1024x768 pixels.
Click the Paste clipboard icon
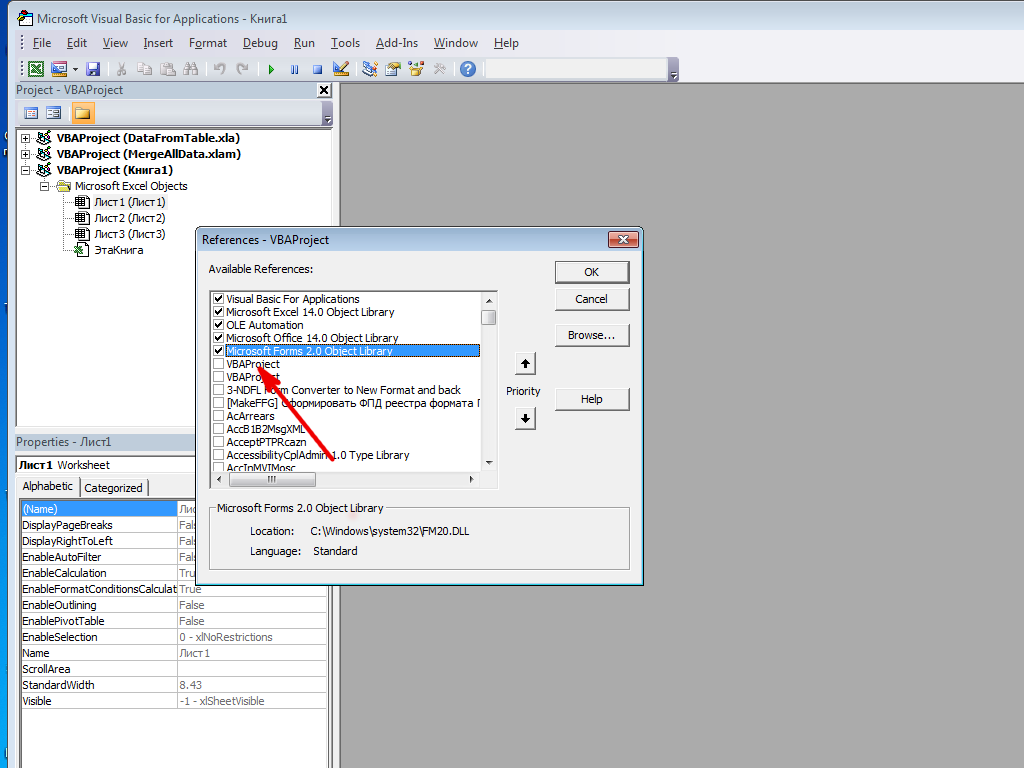(x=168, y=69)
